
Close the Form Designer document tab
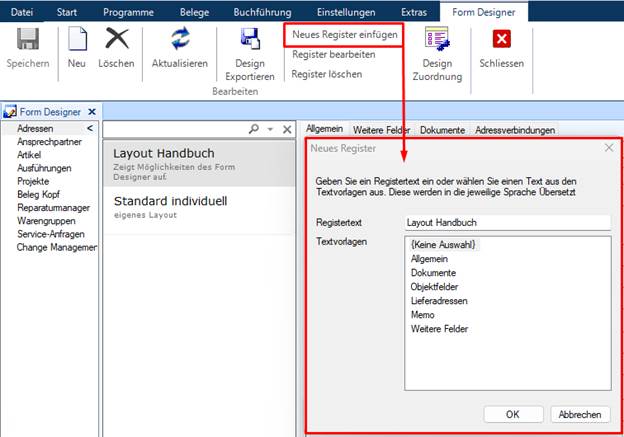coord(92,112)
